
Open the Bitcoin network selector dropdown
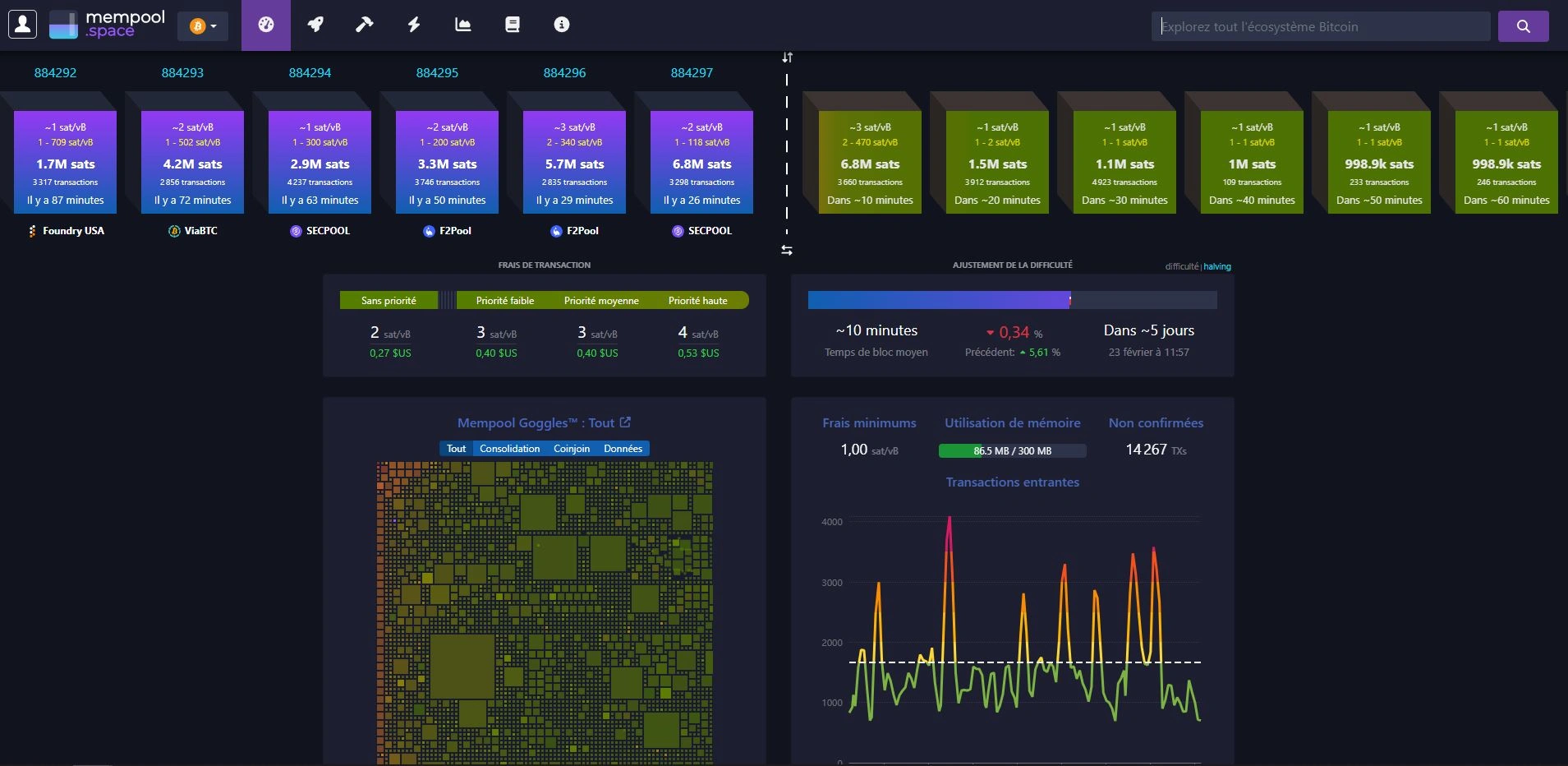tap(202, 26)
